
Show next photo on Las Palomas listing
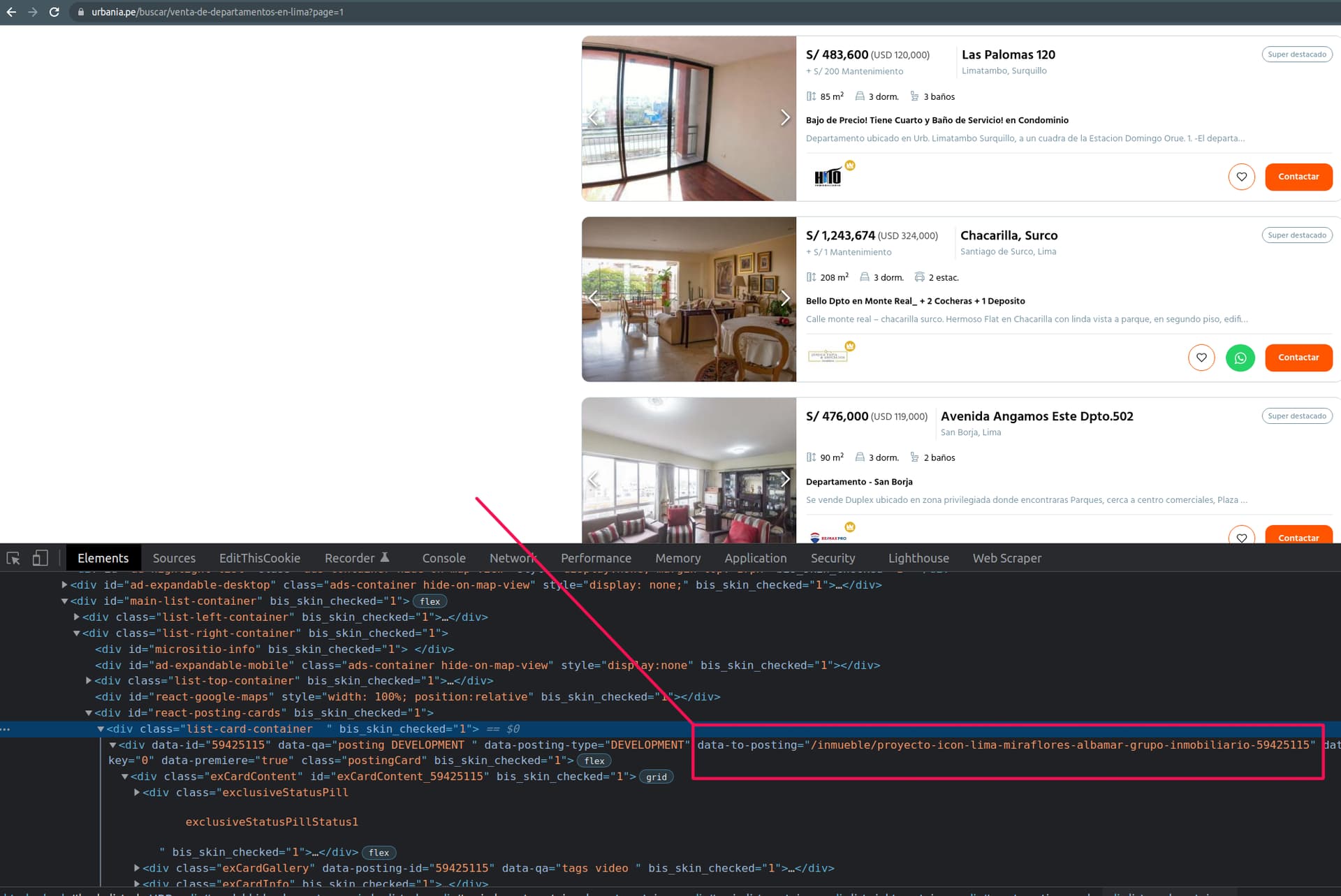(x=784, y=117)
